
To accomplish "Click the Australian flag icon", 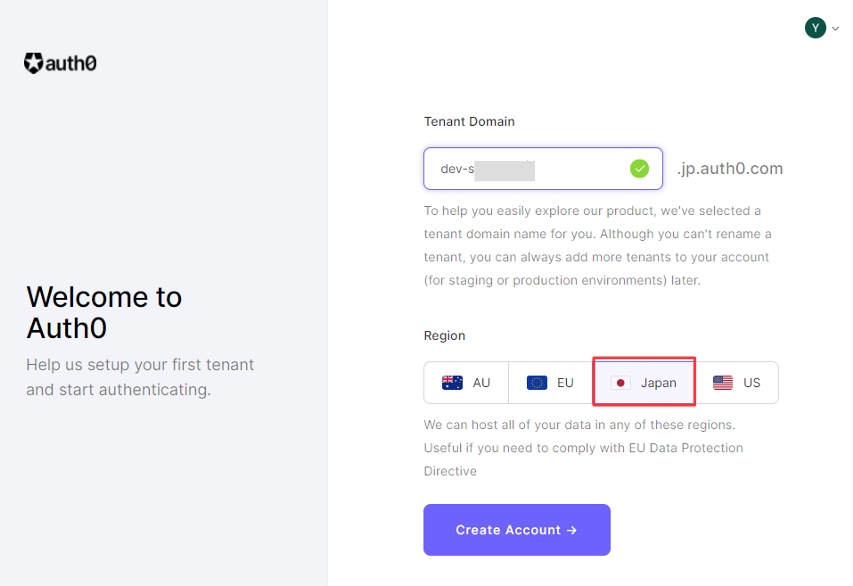I will pos(452,383).
